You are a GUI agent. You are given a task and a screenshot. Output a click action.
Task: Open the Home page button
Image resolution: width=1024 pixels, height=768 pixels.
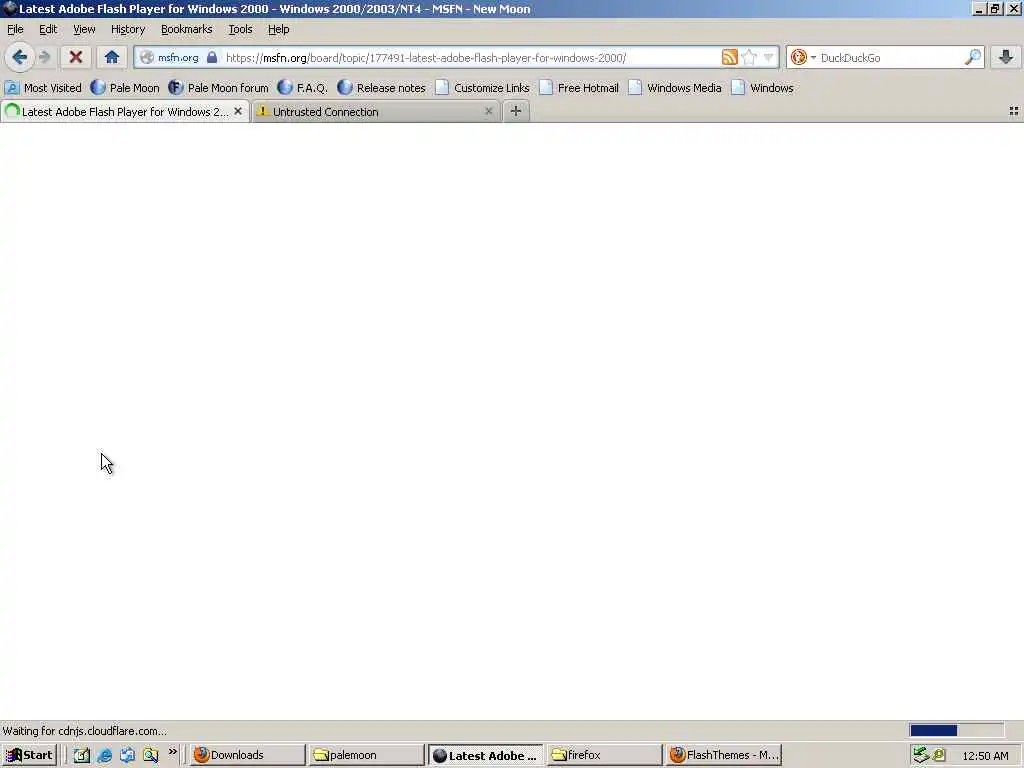[x=112, y=57]
